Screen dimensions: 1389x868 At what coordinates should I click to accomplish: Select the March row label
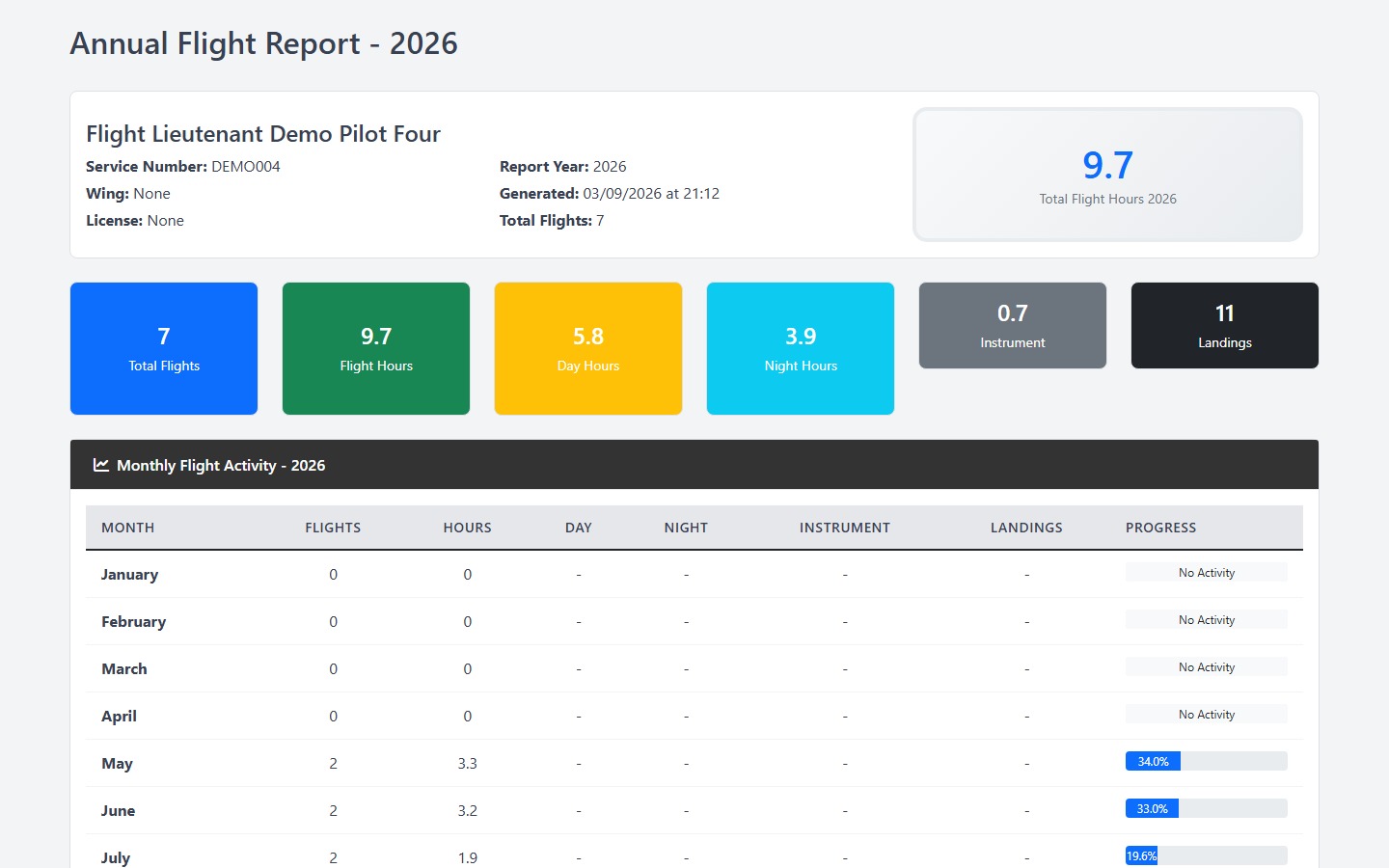click(124, 668)
